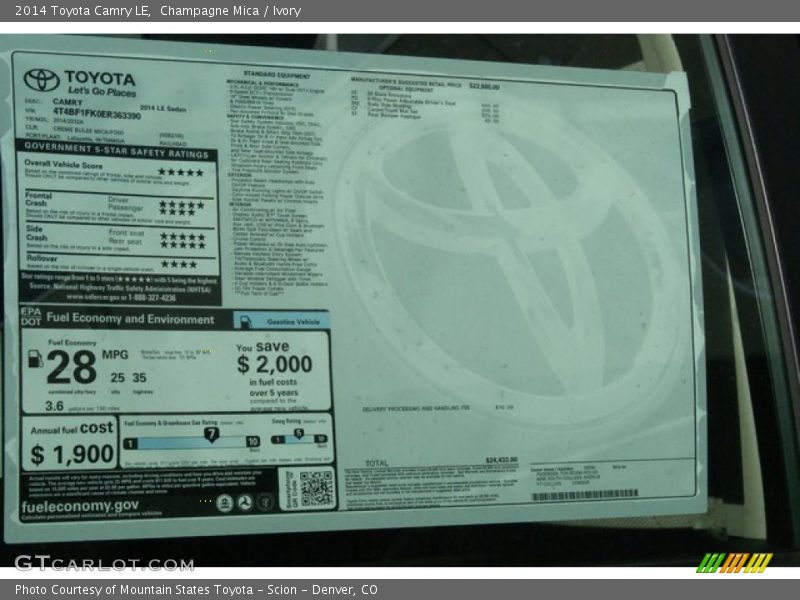This screenshot has height=600, width=800.
Task: Click the fuel pump icon beside 28 MPG
Action: point(35,358)
